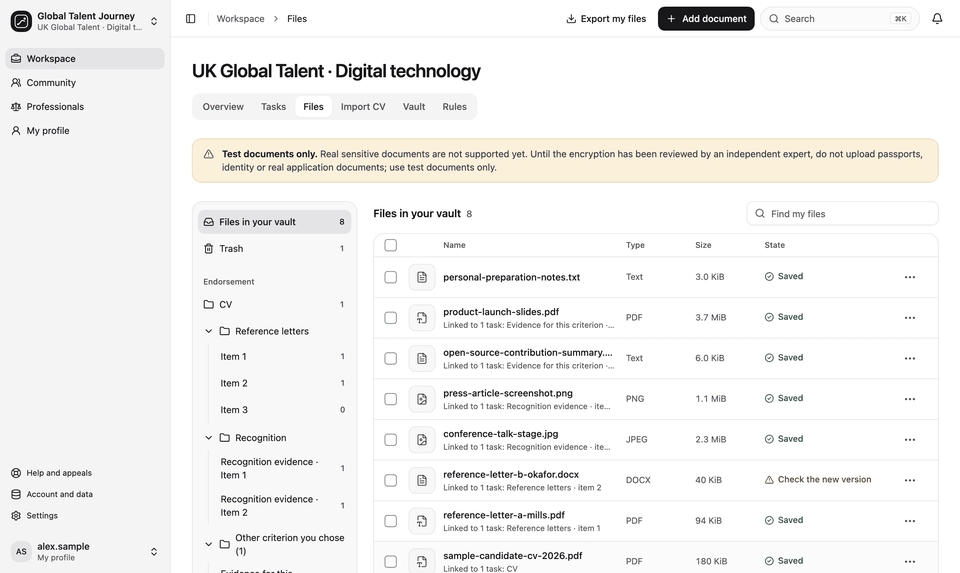Image resolution: width=960 pixels, height=573 pixels.
Task: Open Reference letters Item 3 entry
Action: (282, 410)
